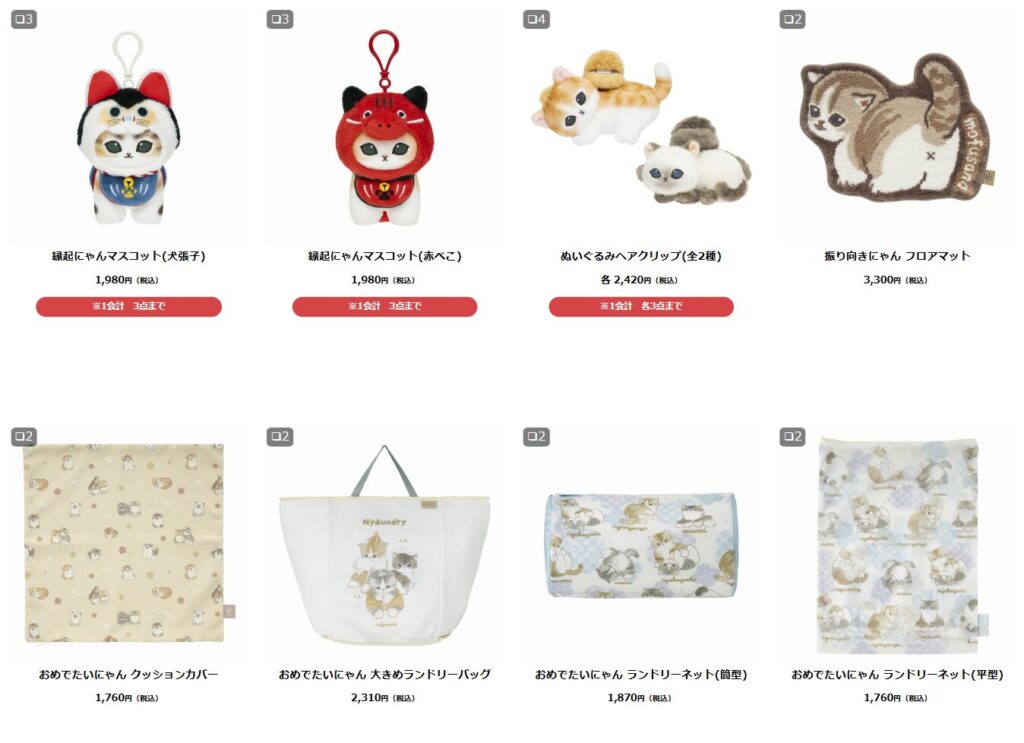Open 振り向きにゃん フロアマット product link
Viewport: 1024px width, 743px height.
[x=897, y=256]
